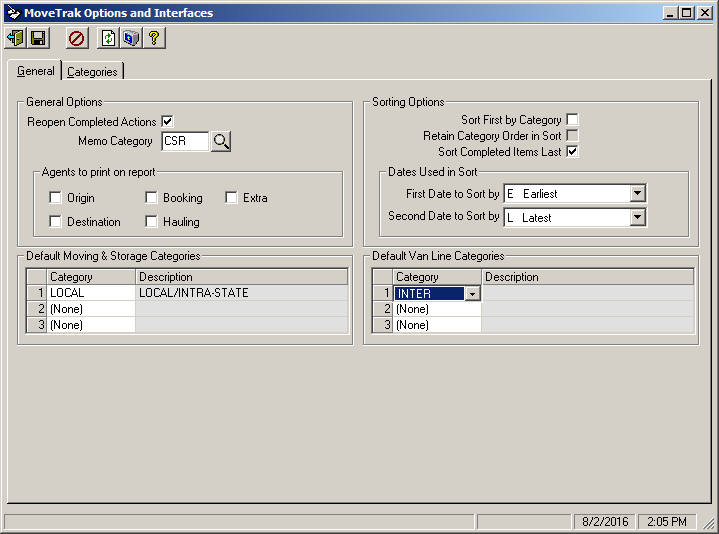Viewport: 719px width, 534px height.
Task: Click row header 1 in Van Line grid
Action: point(382,293)
